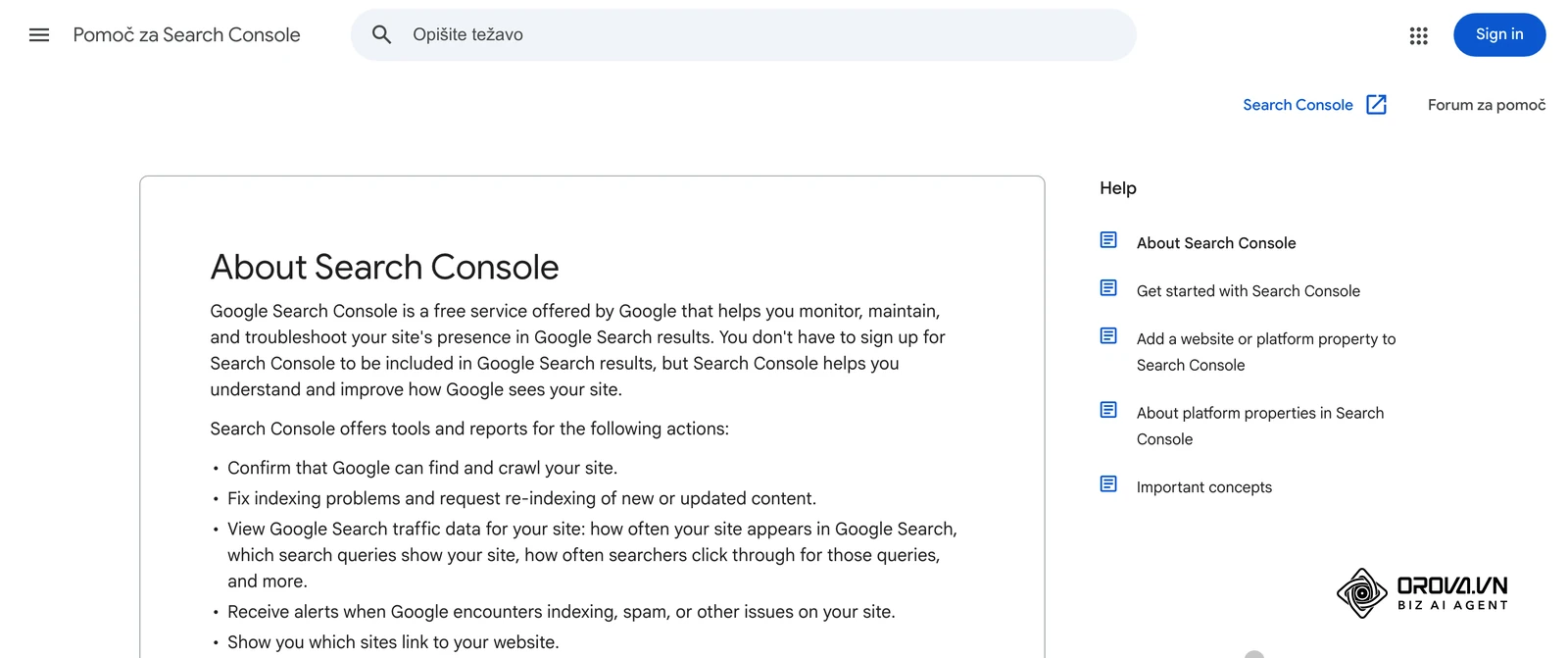Click 'Receive alerts when Google encounters indexing' bullet
The height and width of the screenshot is (658, 1568).
pyautogui.click(x=562, y=612)
